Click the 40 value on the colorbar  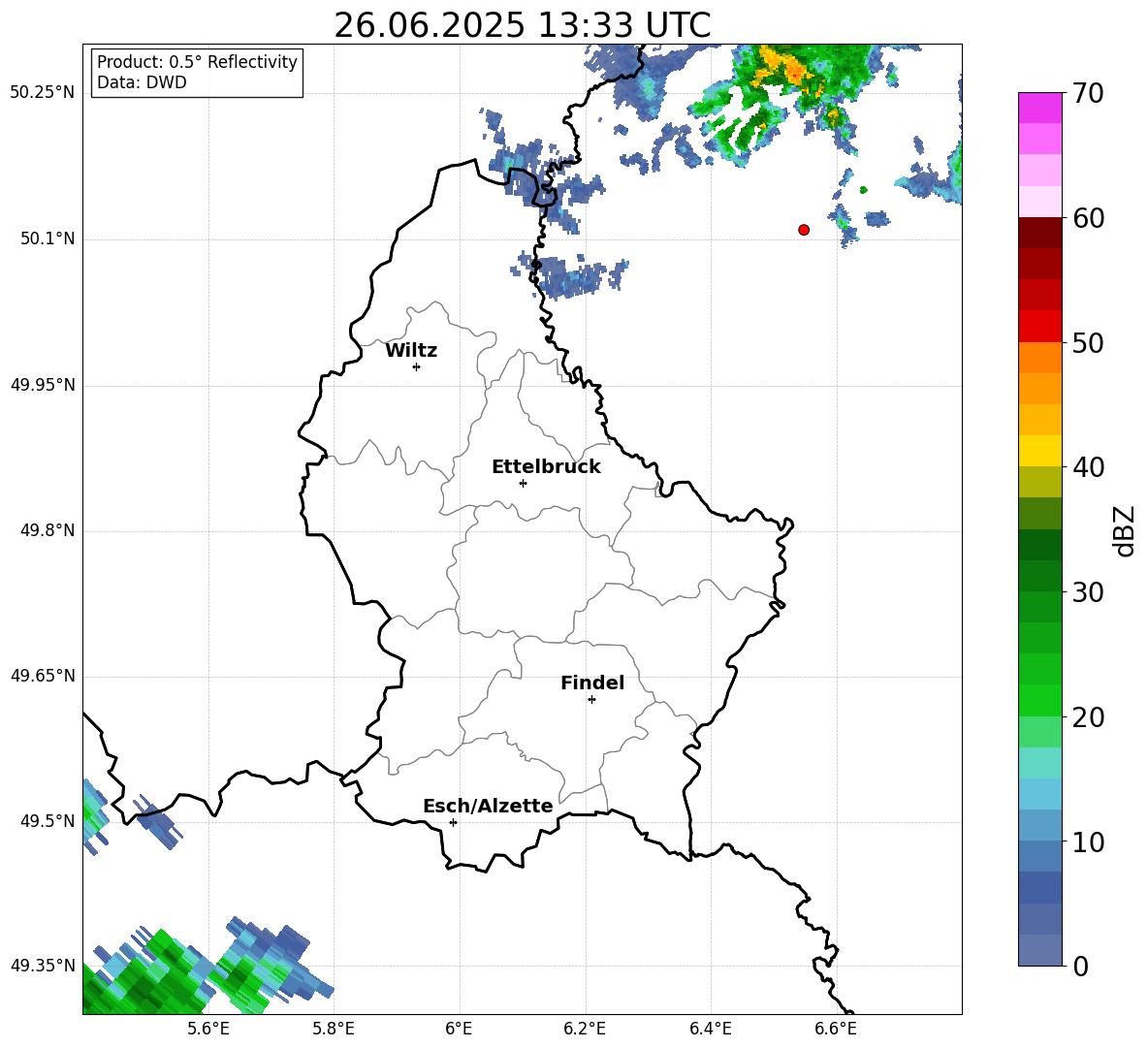(x=1087, y=467)
